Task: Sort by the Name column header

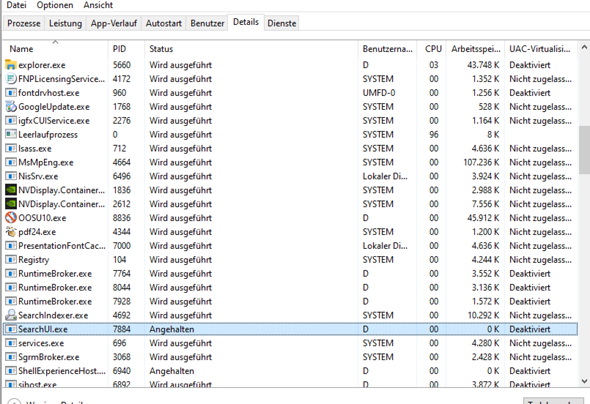Action: [x=56, y=49]
